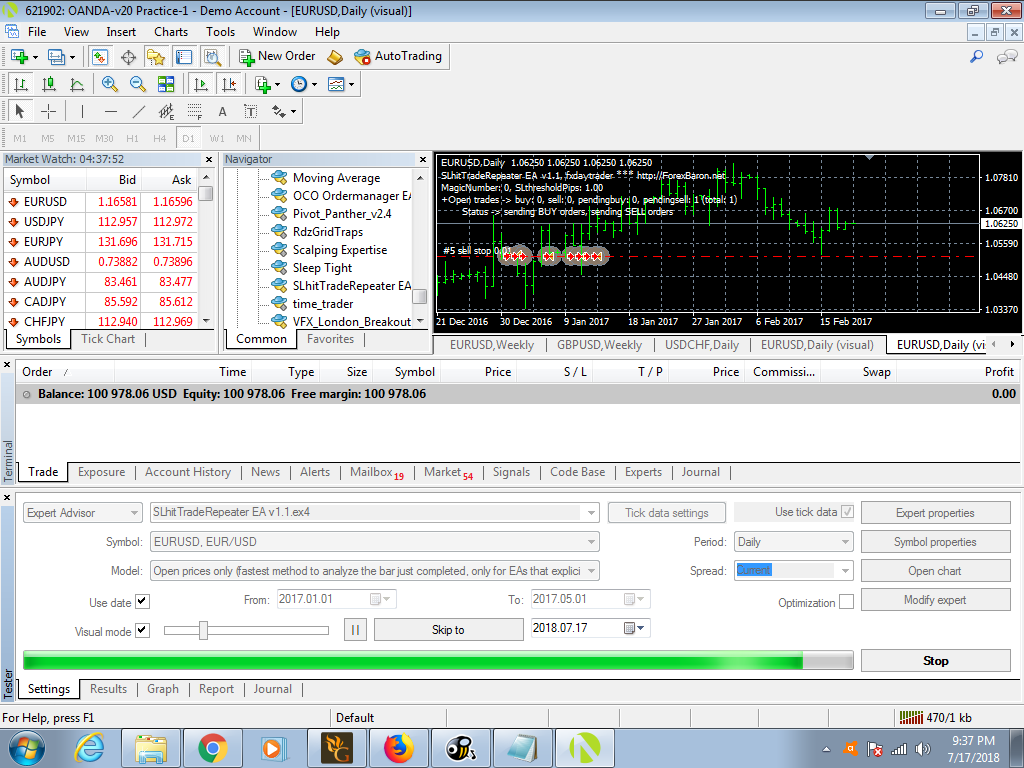Switch chart to M15 timeframe
This screenshot has height=768, width=1024.
click(76, 138)
